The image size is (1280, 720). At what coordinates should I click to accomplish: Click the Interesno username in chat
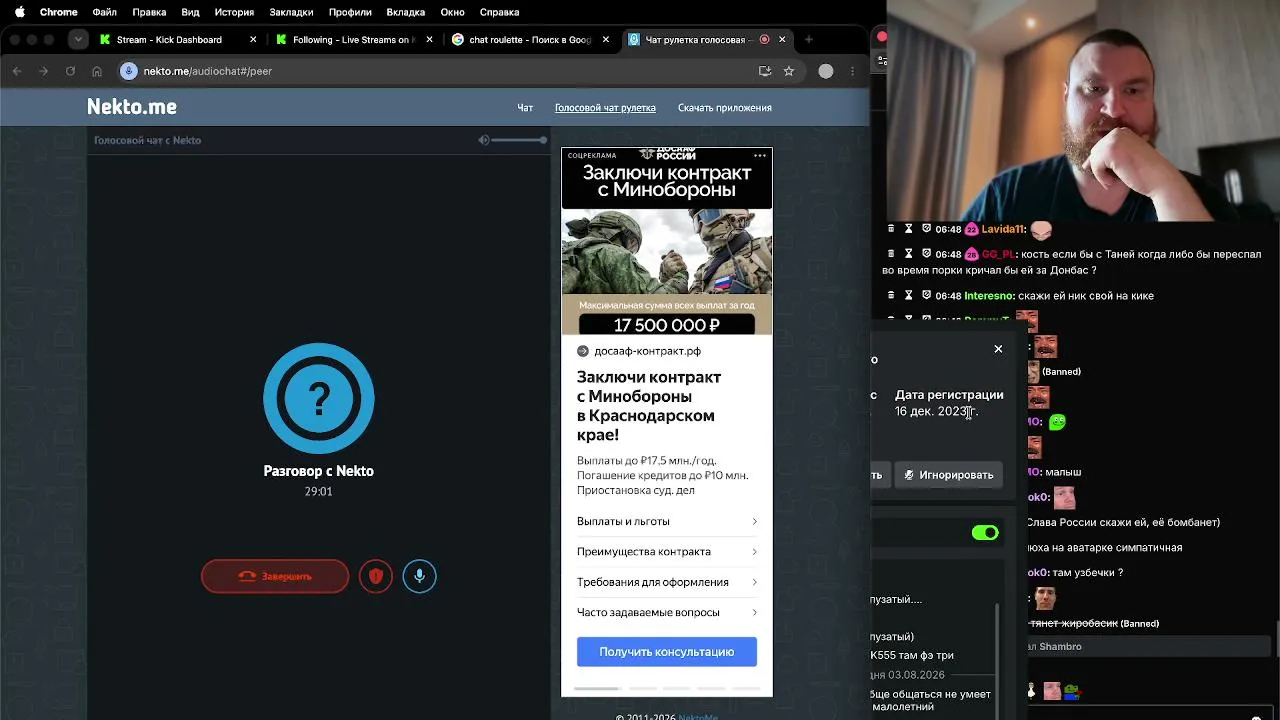pos(990,296)
